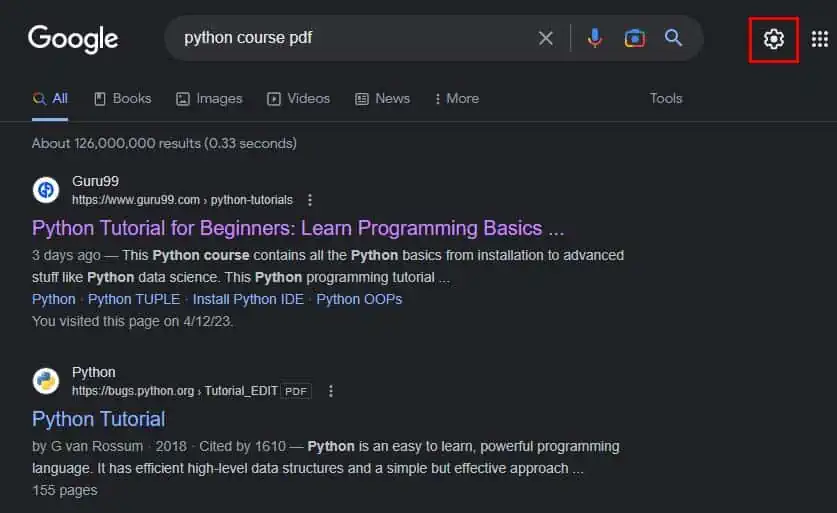Open the Settings gear icon
This screenshot has height=513, width=837.
tap(773, 39)
